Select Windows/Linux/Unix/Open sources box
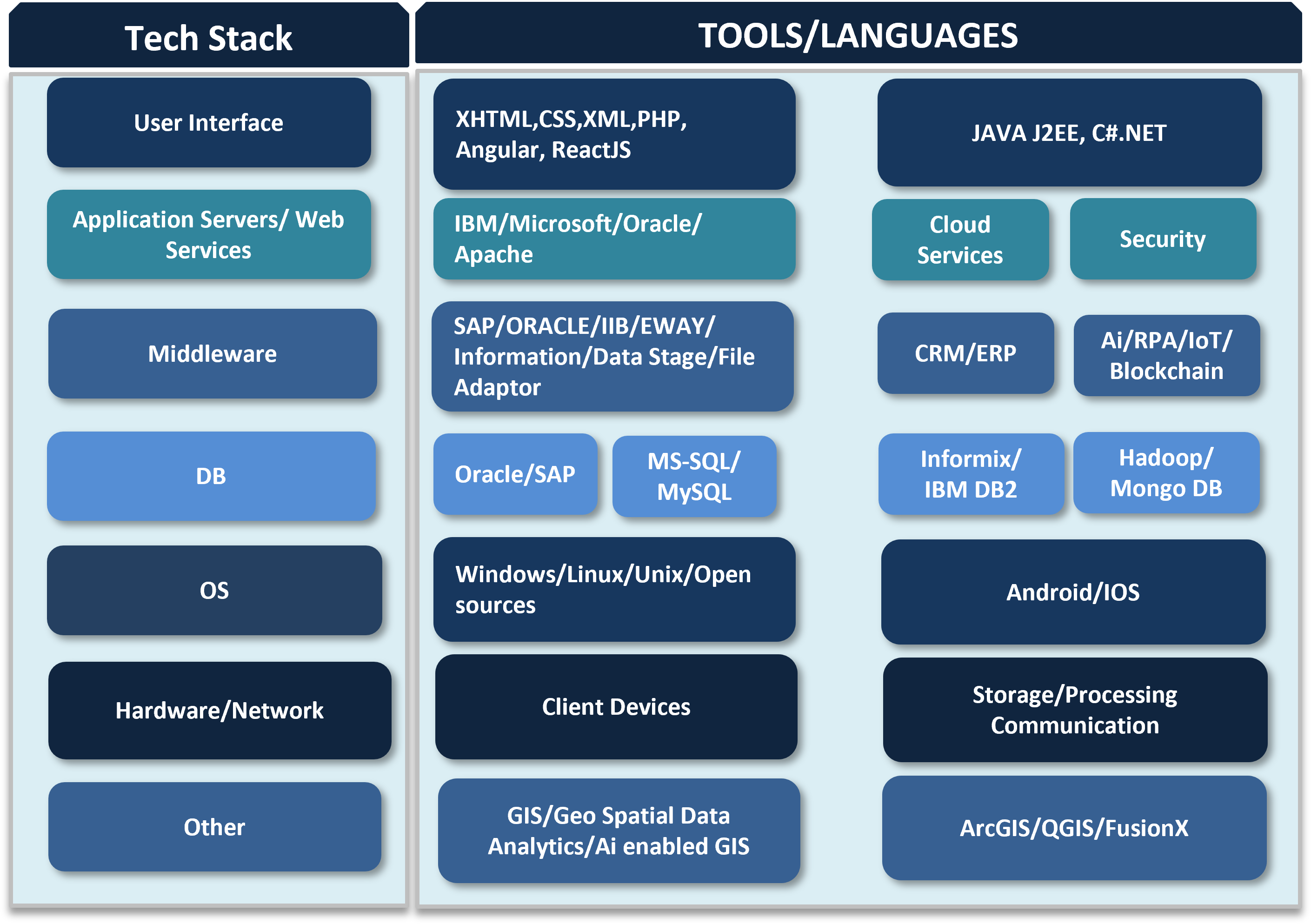Image resolution: width=1311 pixels, height=924 pixels. pyautogui.click(x=614, y=589)
